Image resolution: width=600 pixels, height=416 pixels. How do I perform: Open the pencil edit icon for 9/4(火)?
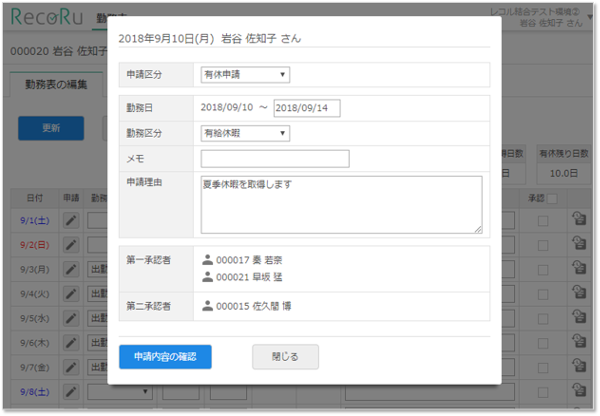(x=71, y=294)
